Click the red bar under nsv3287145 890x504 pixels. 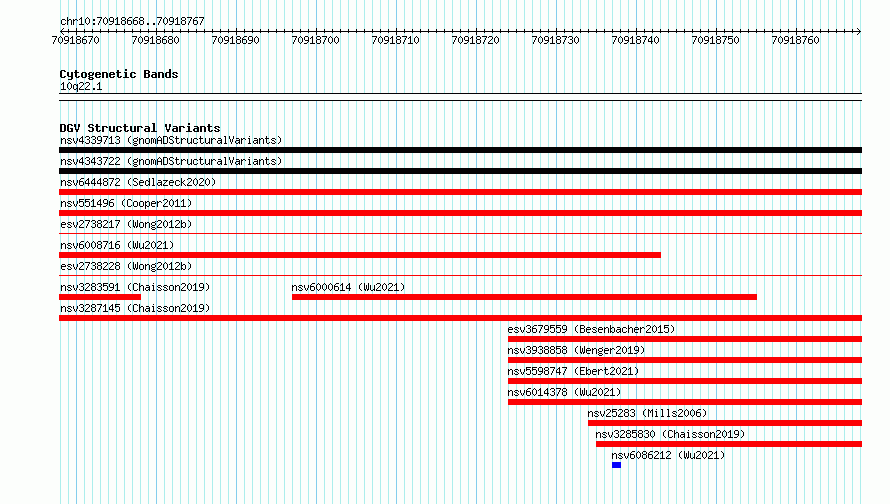pos(460,318)
